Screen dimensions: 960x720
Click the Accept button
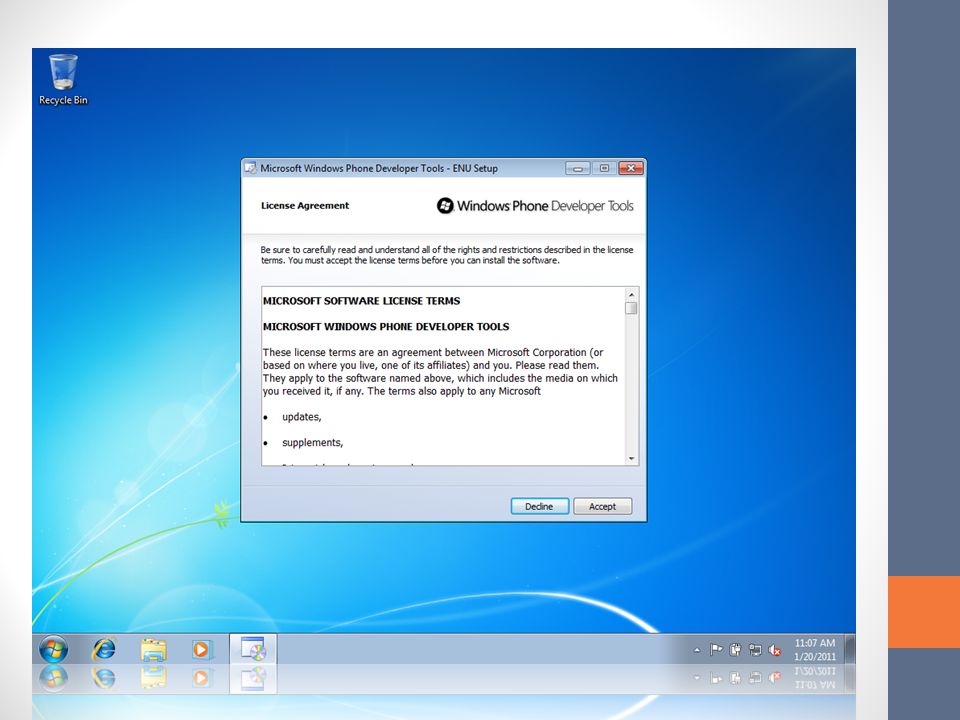[x=602, y=506]
